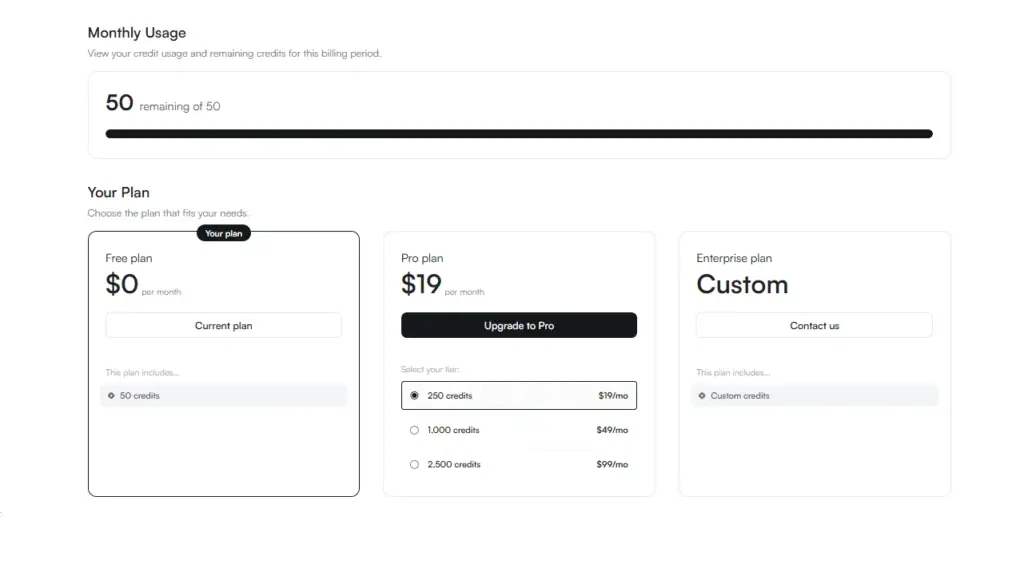Click the large "Custom" price text
Image resolution: width=1024 pixels, height=576 pixels.
tap(742, 285)
